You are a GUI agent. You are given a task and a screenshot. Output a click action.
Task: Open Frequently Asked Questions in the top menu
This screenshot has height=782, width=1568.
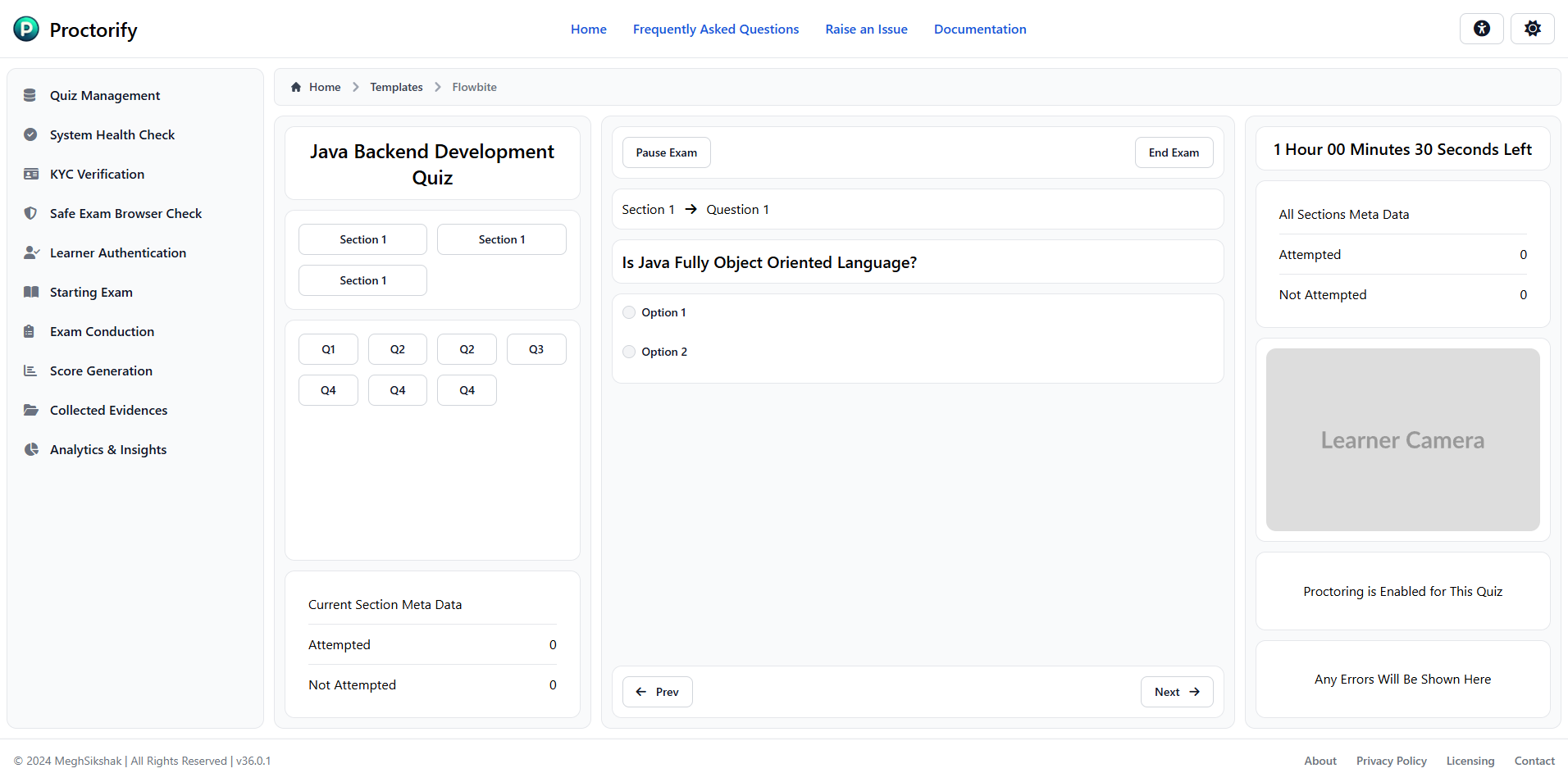pyautogui.click(x=715, y=30)
